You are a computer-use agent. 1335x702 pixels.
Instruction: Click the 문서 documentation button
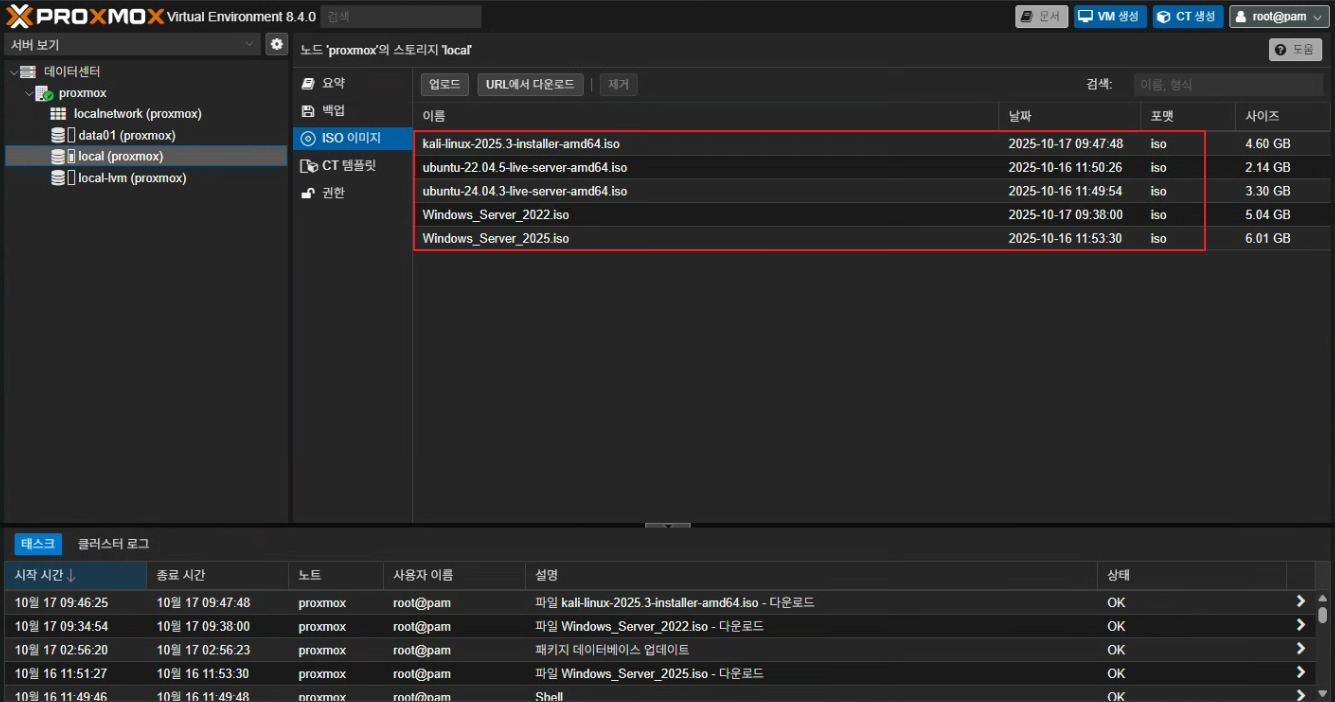(1041, 17)
